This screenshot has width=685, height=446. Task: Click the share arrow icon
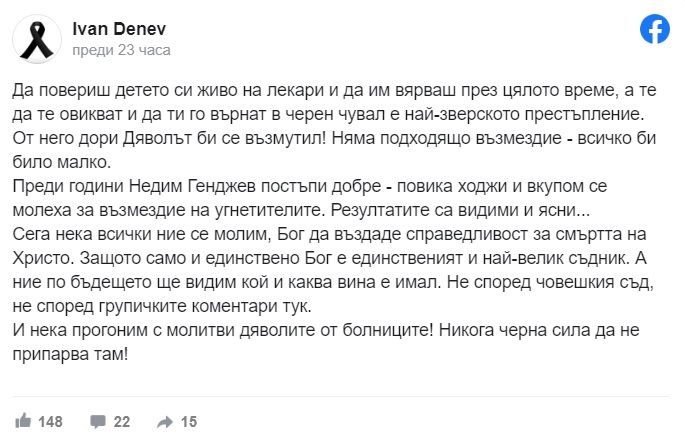165,422
